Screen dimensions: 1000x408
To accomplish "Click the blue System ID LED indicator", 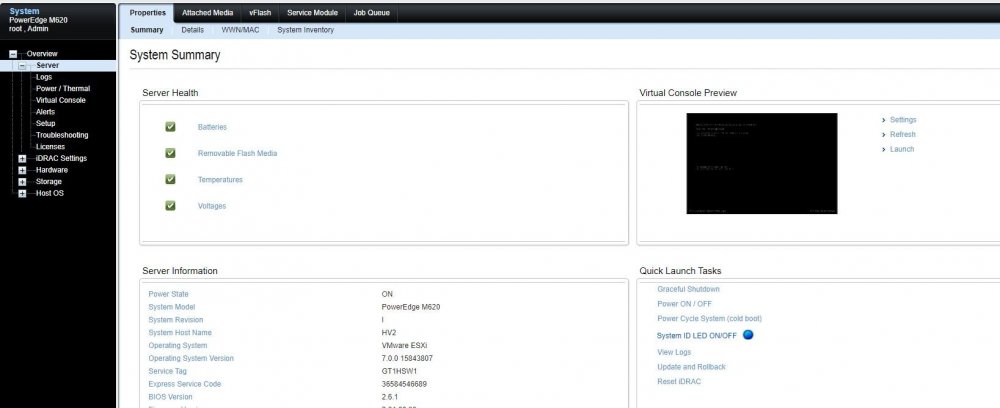I will click(x=748, y=335).
